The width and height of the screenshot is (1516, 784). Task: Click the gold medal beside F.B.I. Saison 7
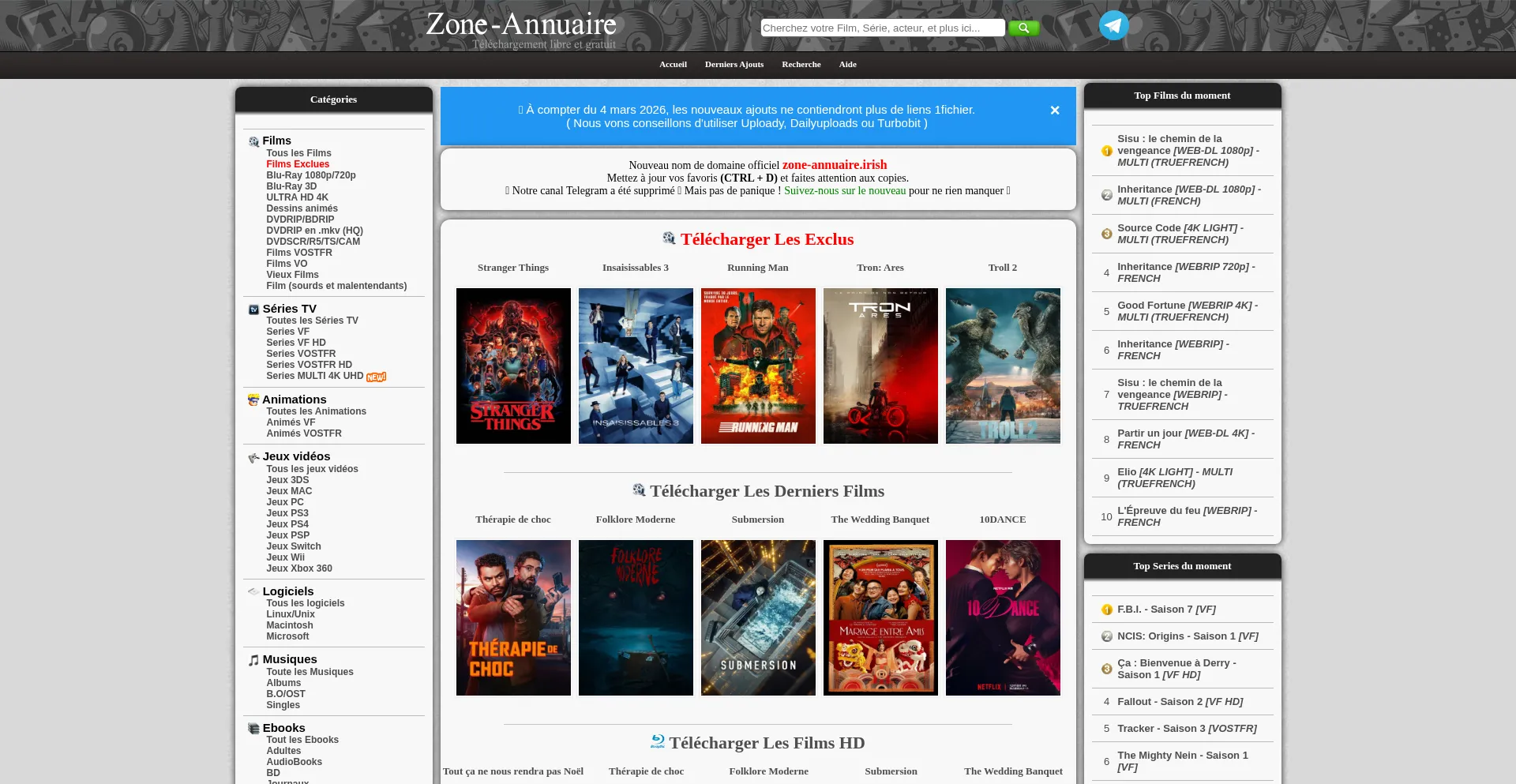click(1107, 610)
